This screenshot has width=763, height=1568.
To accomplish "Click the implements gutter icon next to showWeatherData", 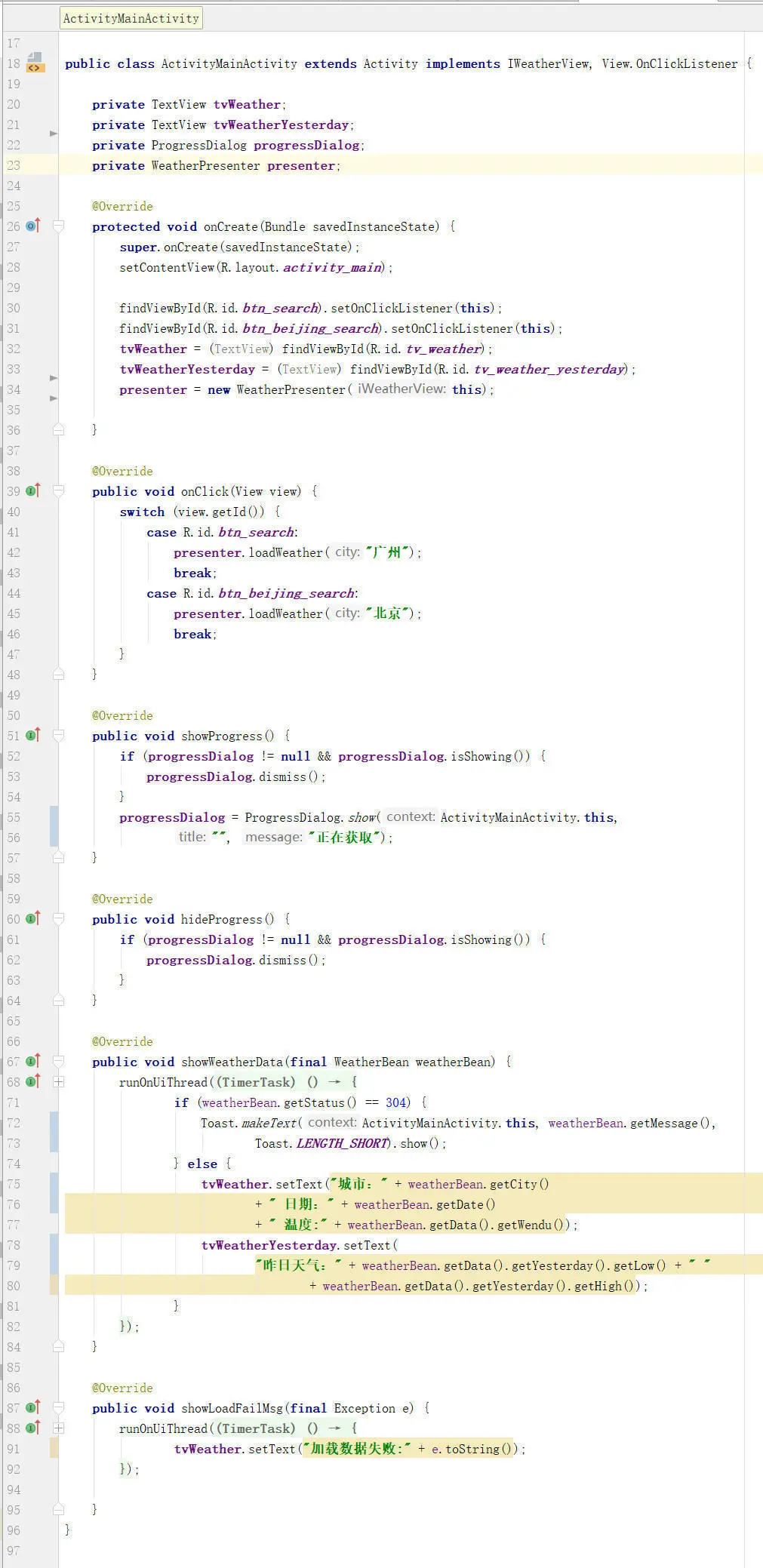I will tap(33, 1061).
